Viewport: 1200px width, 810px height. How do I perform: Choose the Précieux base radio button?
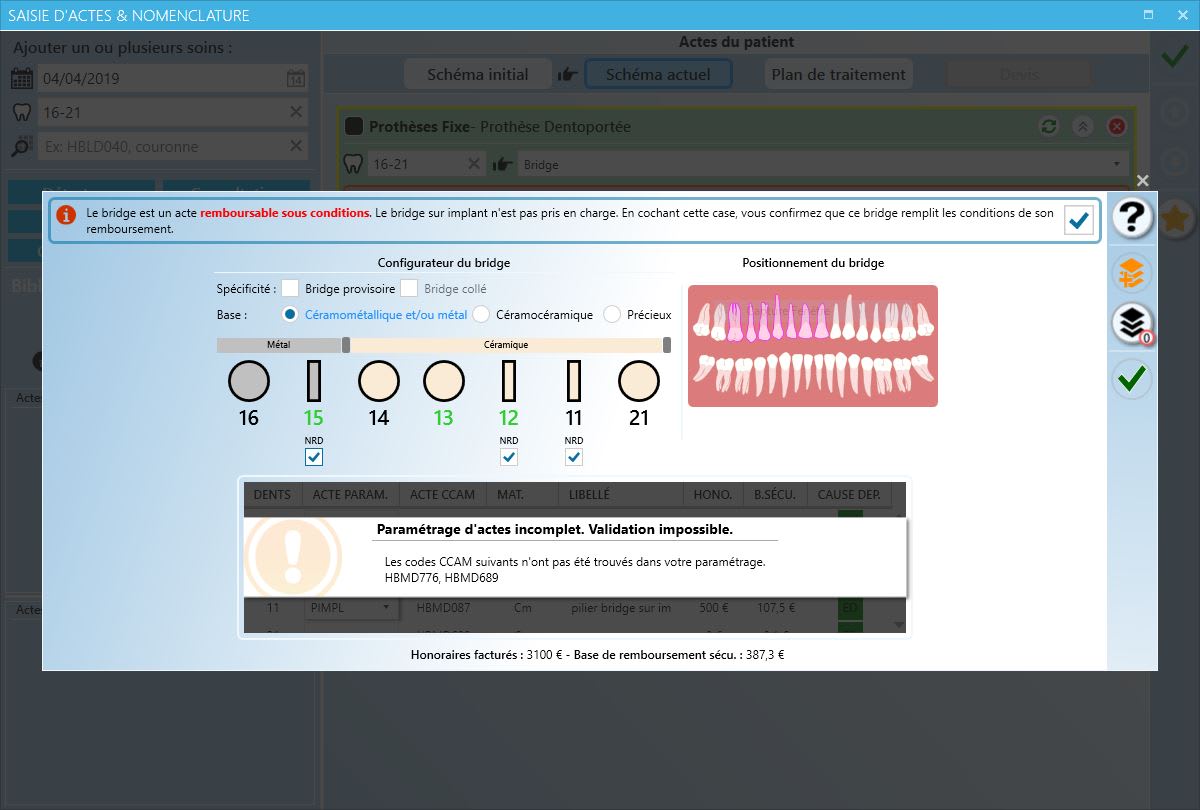click(612, 314)
